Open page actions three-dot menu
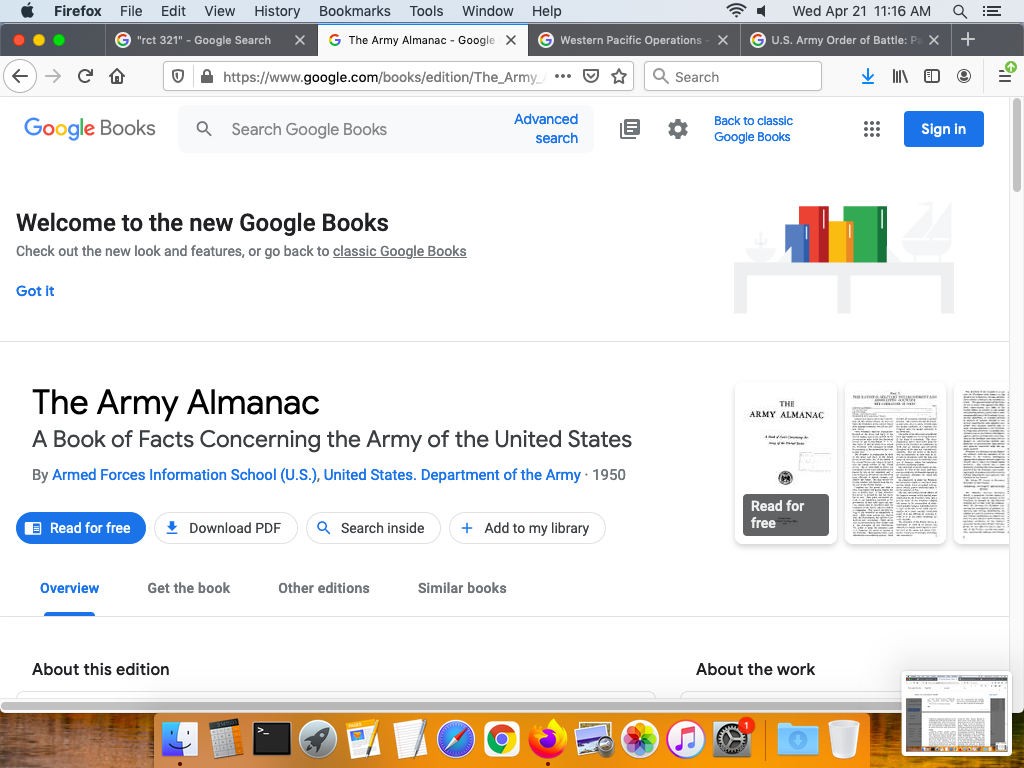Screen dimensions: 1024x768 point(563,77)
